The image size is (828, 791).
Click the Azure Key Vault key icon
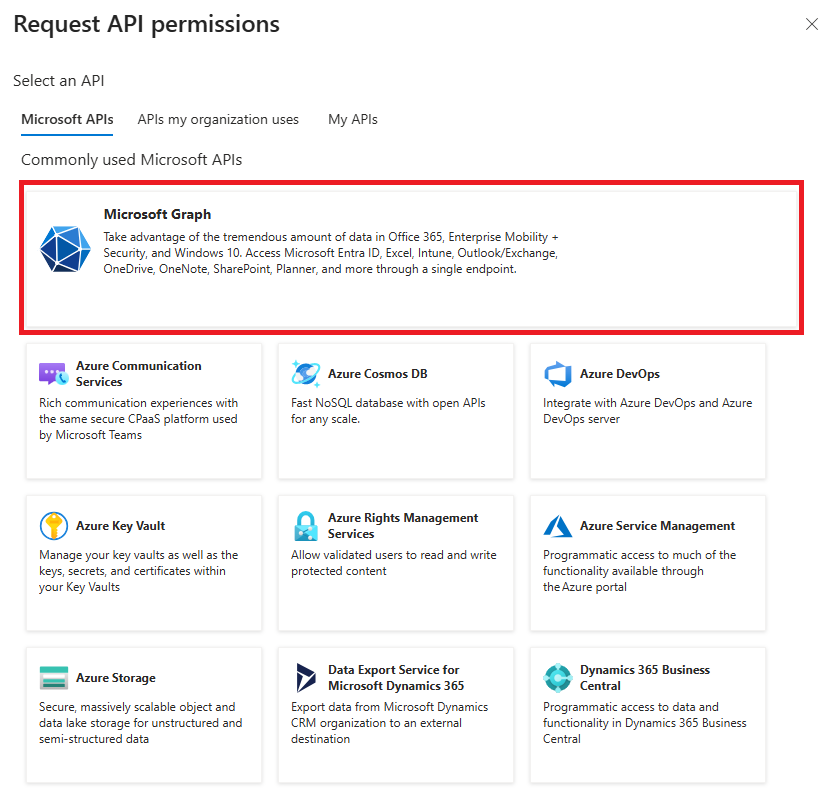point(53,526)
